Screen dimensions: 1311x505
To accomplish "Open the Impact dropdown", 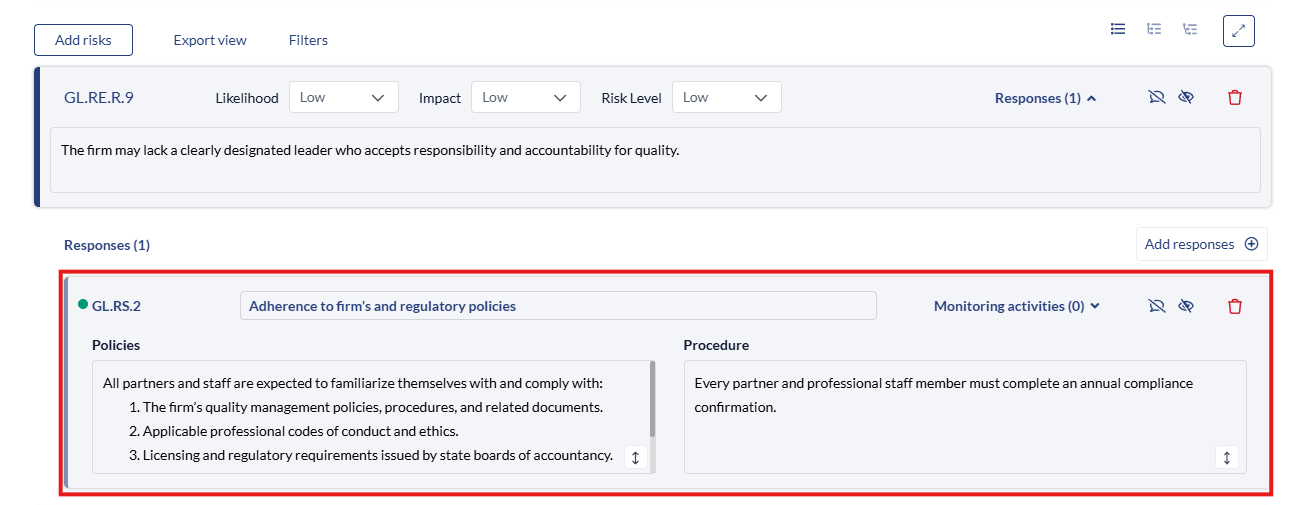I will tap(525, 97).
